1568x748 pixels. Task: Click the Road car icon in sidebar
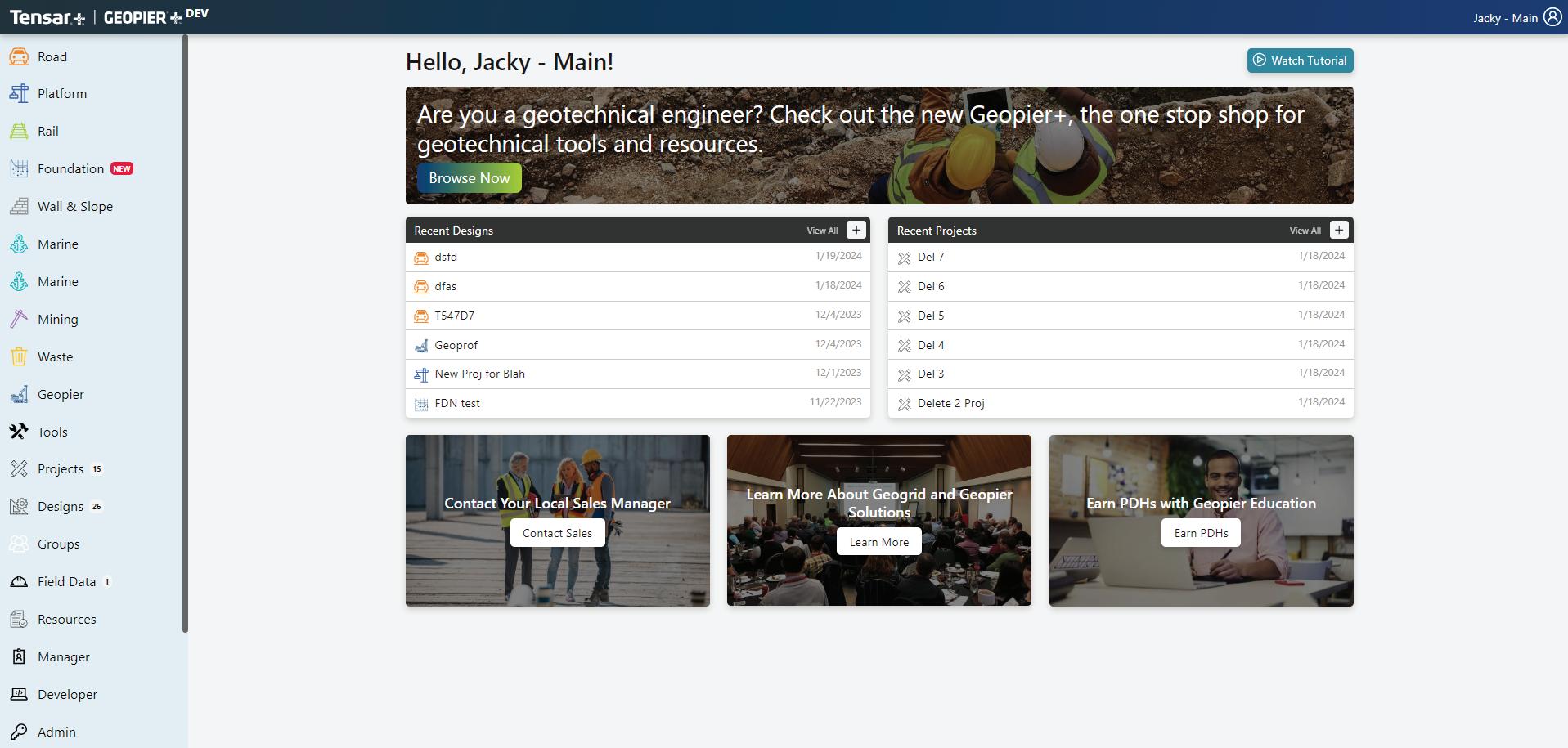coord(19,56)
